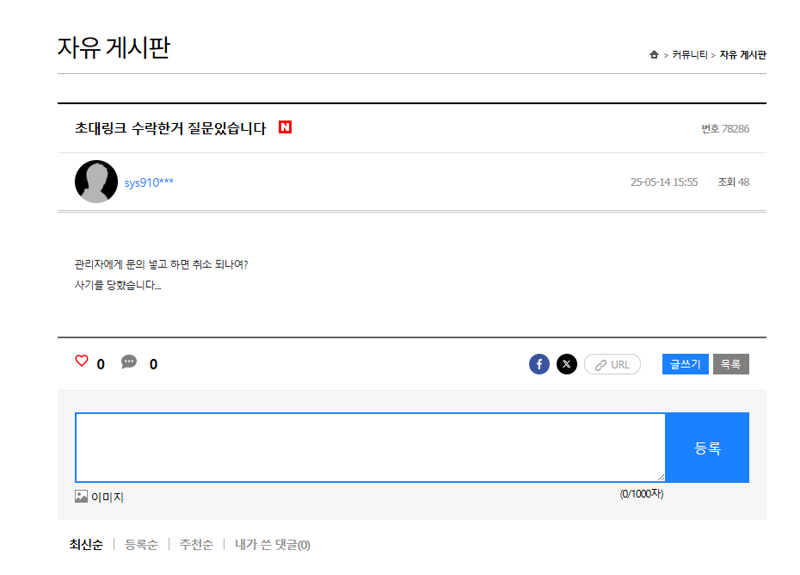
Task: Sort comments by 추천순
Action: click(x=196, y=544)
